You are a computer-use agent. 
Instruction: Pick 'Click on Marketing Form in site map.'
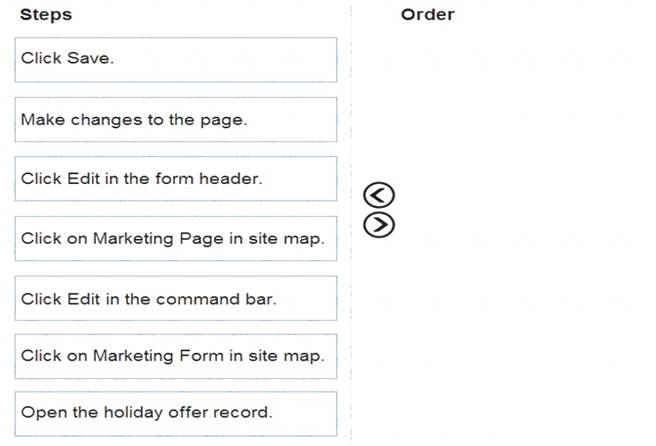176,356
